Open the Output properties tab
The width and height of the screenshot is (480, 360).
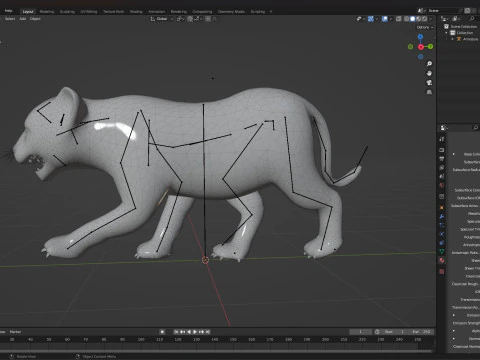pyautogui.click(x=442, y=159)
